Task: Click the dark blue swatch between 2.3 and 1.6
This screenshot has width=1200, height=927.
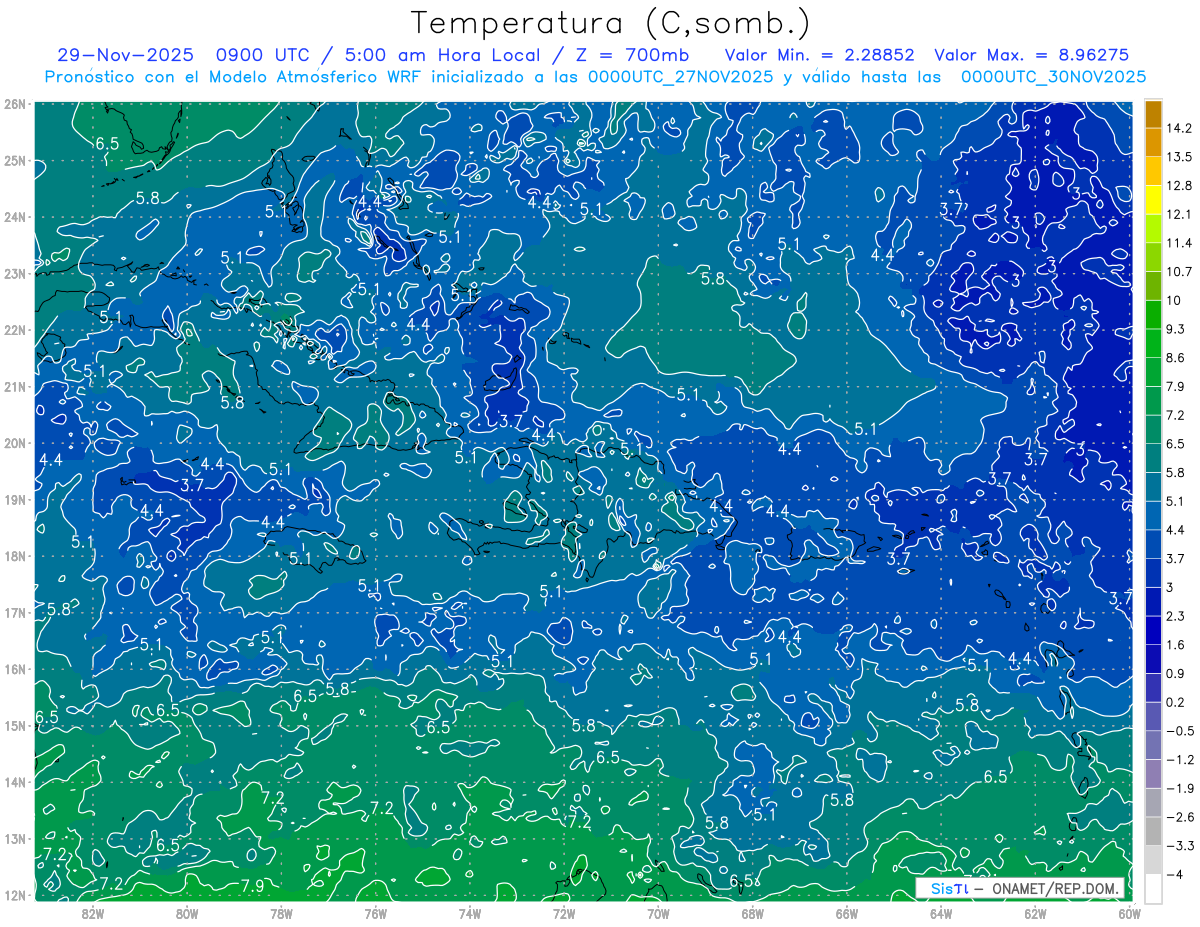Action: point(1153,630)
